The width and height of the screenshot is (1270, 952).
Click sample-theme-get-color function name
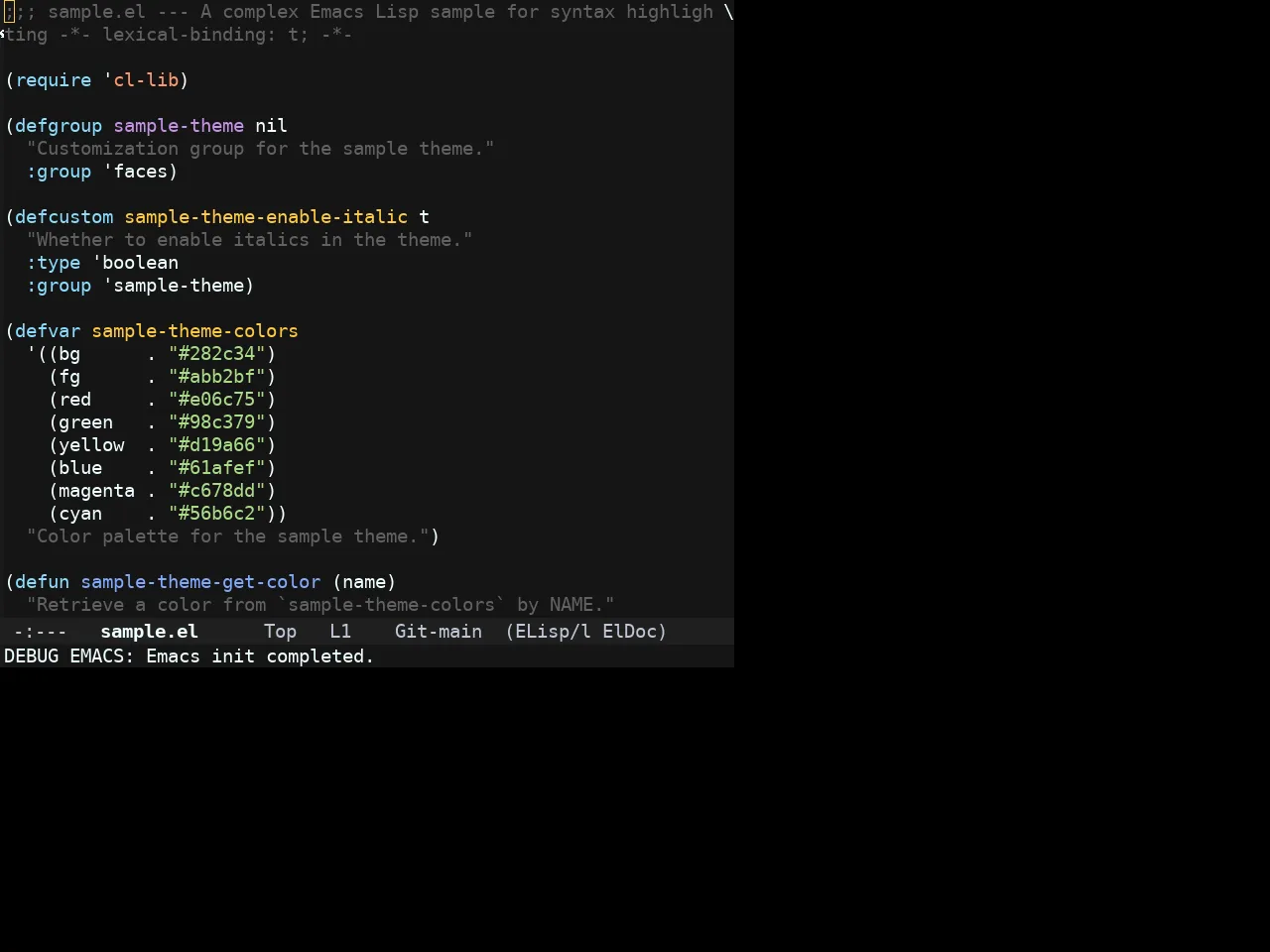(200, 582)
